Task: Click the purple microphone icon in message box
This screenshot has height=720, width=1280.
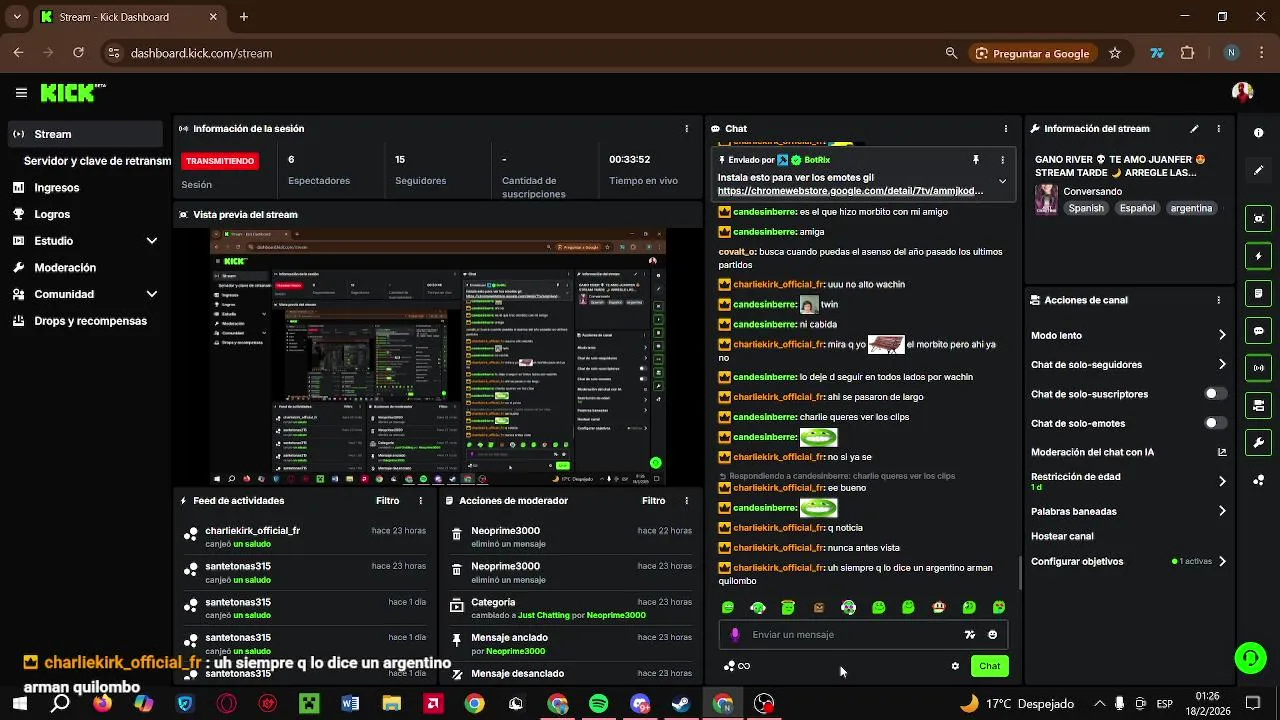Action: pos(735,635)
